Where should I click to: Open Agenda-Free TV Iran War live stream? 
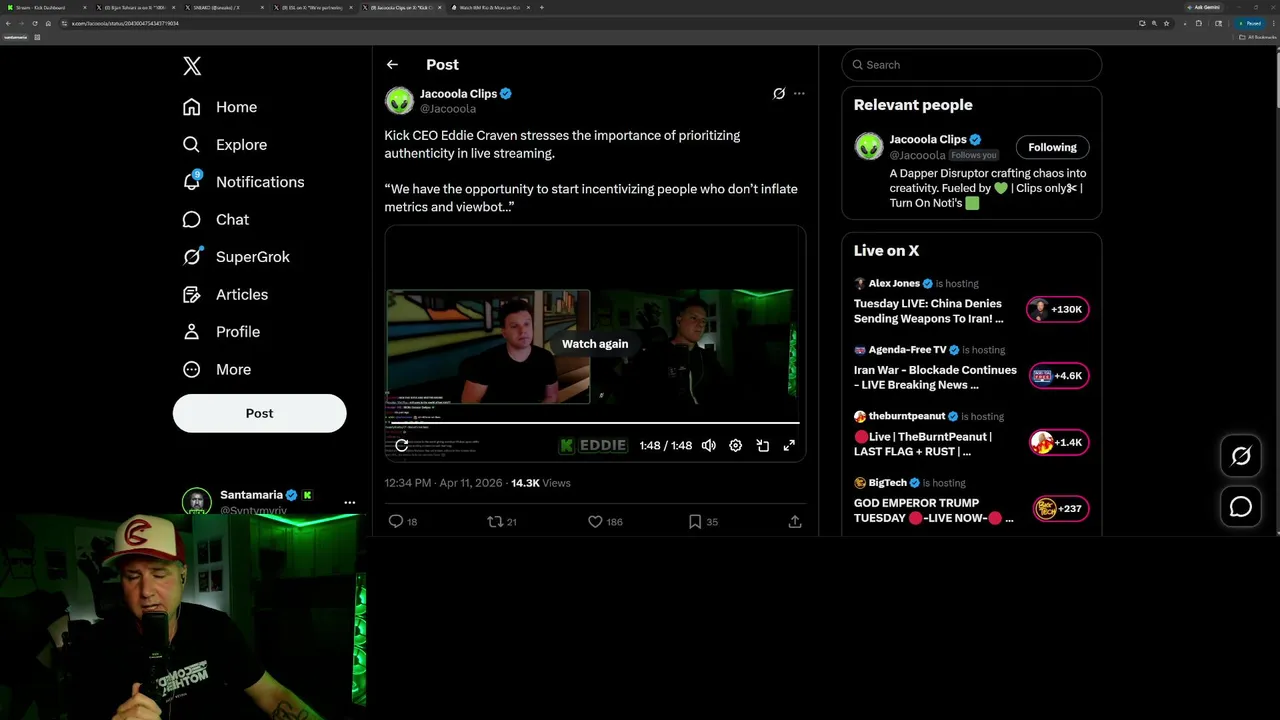coord(935,377)
